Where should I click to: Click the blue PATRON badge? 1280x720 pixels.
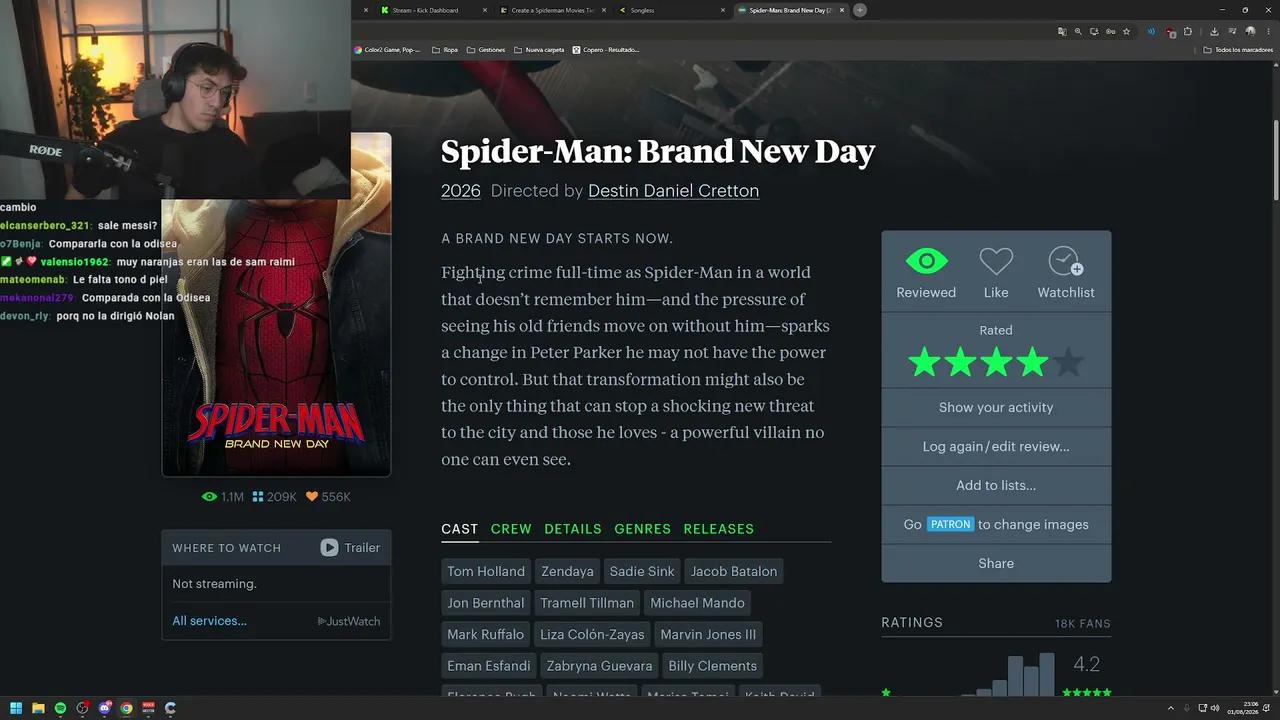coord(950,524)
